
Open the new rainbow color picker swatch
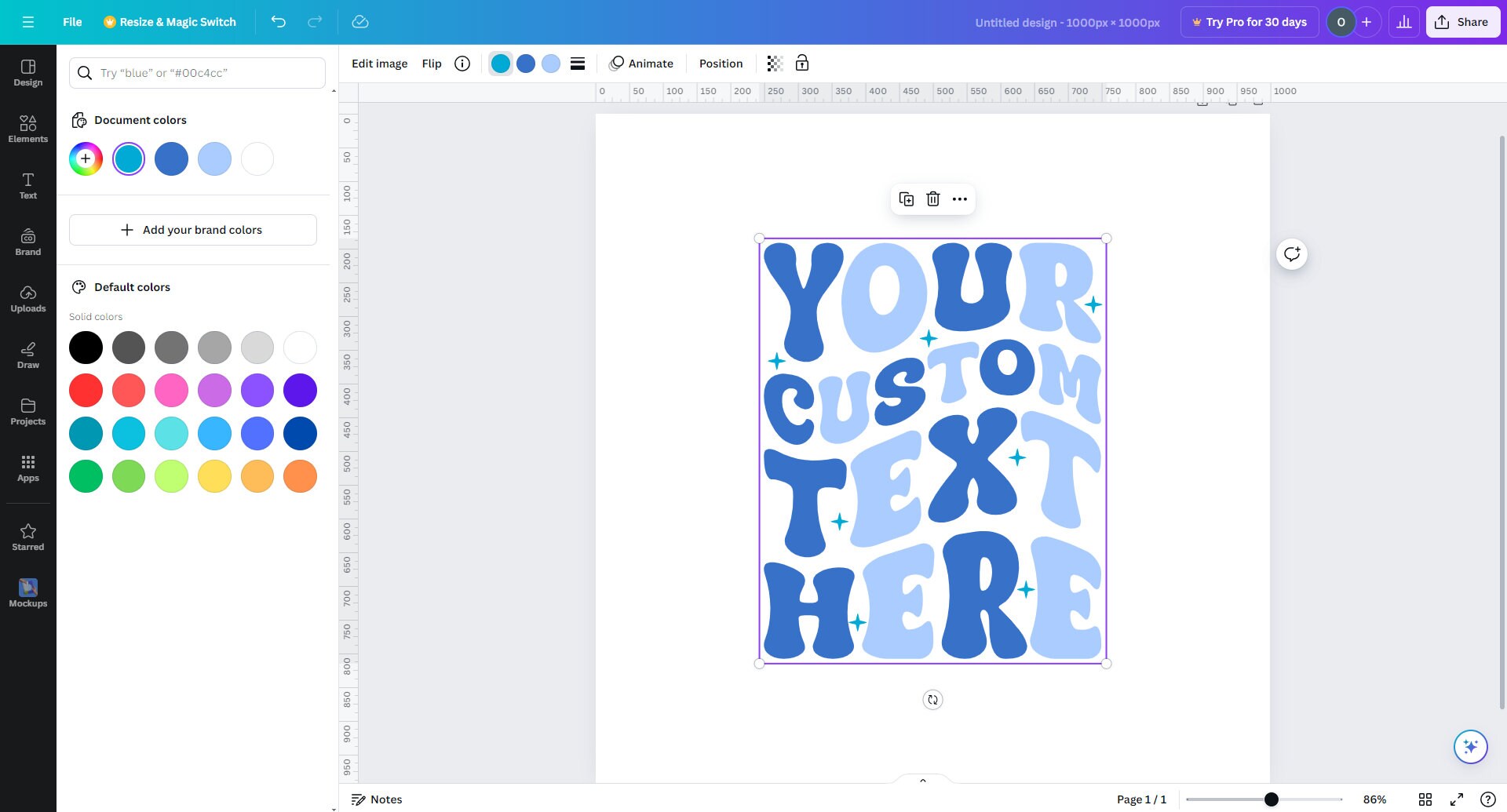click(x=86, y=158)
